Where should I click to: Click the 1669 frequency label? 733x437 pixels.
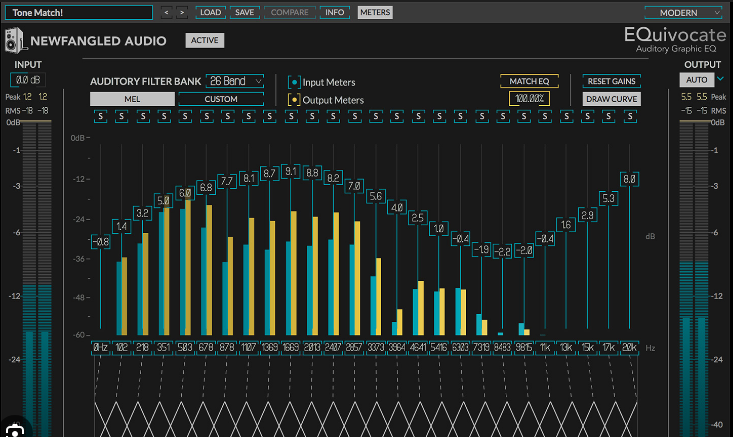pyautogui.click(x=291, y=348)
